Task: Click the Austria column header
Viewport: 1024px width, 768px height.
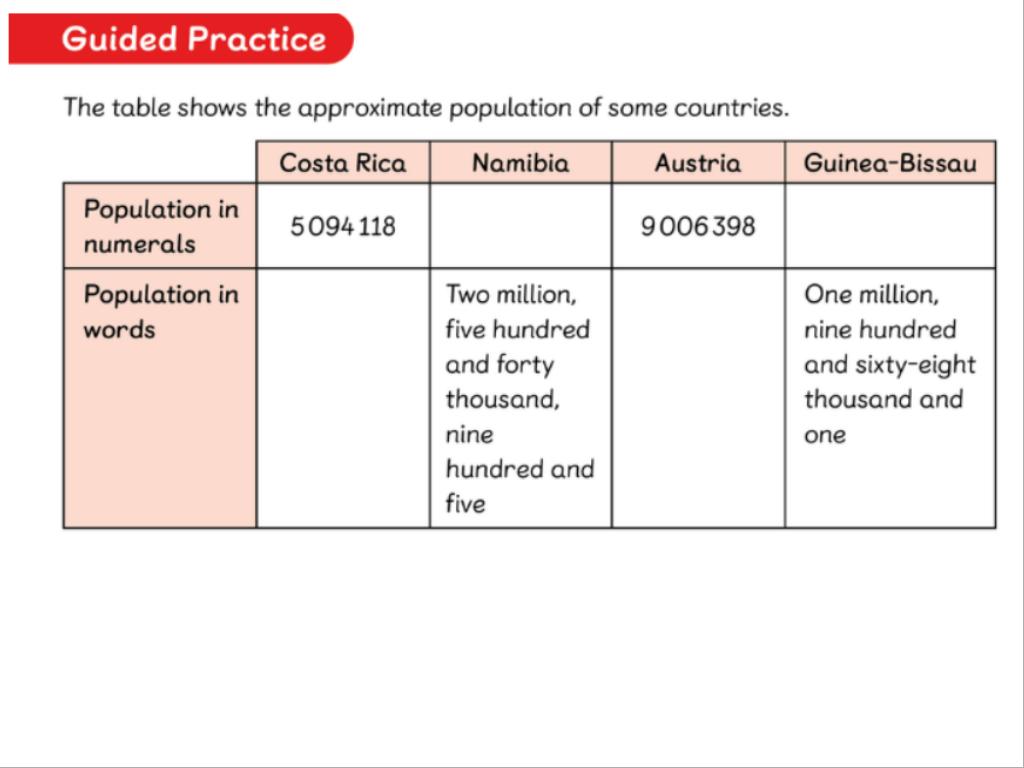Action: pyautogui.click(x=698, y=163)
